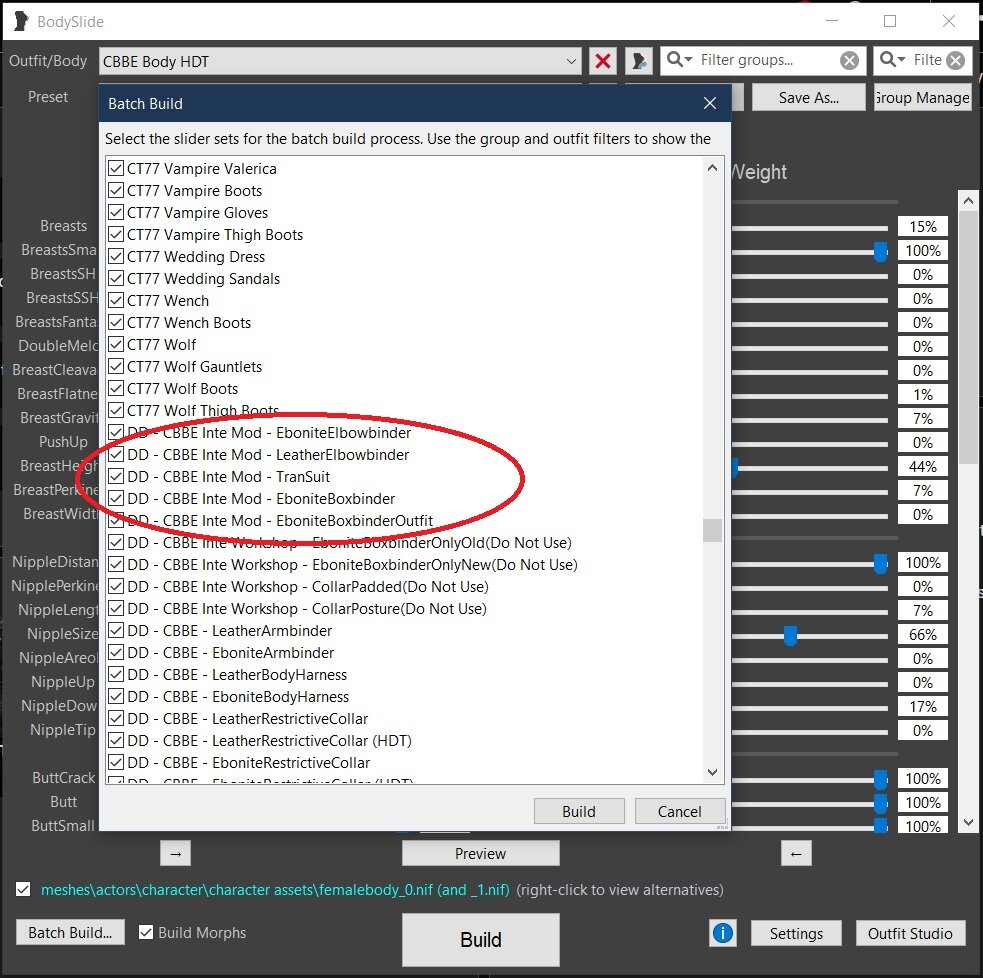Clear the outfit filter field
This screenshot has width=983, height=978.
pyautogui.click(x=955, y=60)
